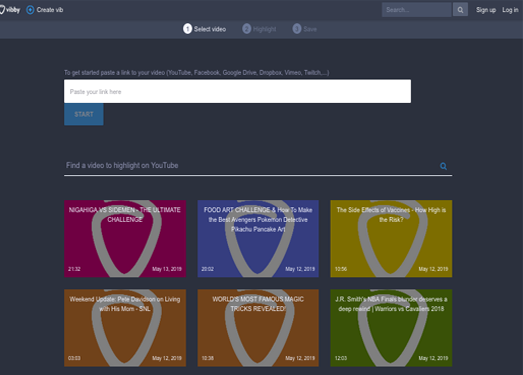523x375 pixels.
Task: Open the Side Effects of Vaccines video
Action: pos(391,239)
